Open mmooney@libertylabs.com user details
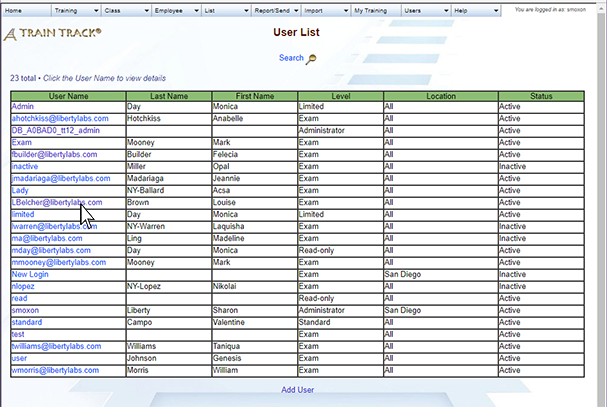Image resolution: width=607 pixels, height=407 pixels. point(59,263)
